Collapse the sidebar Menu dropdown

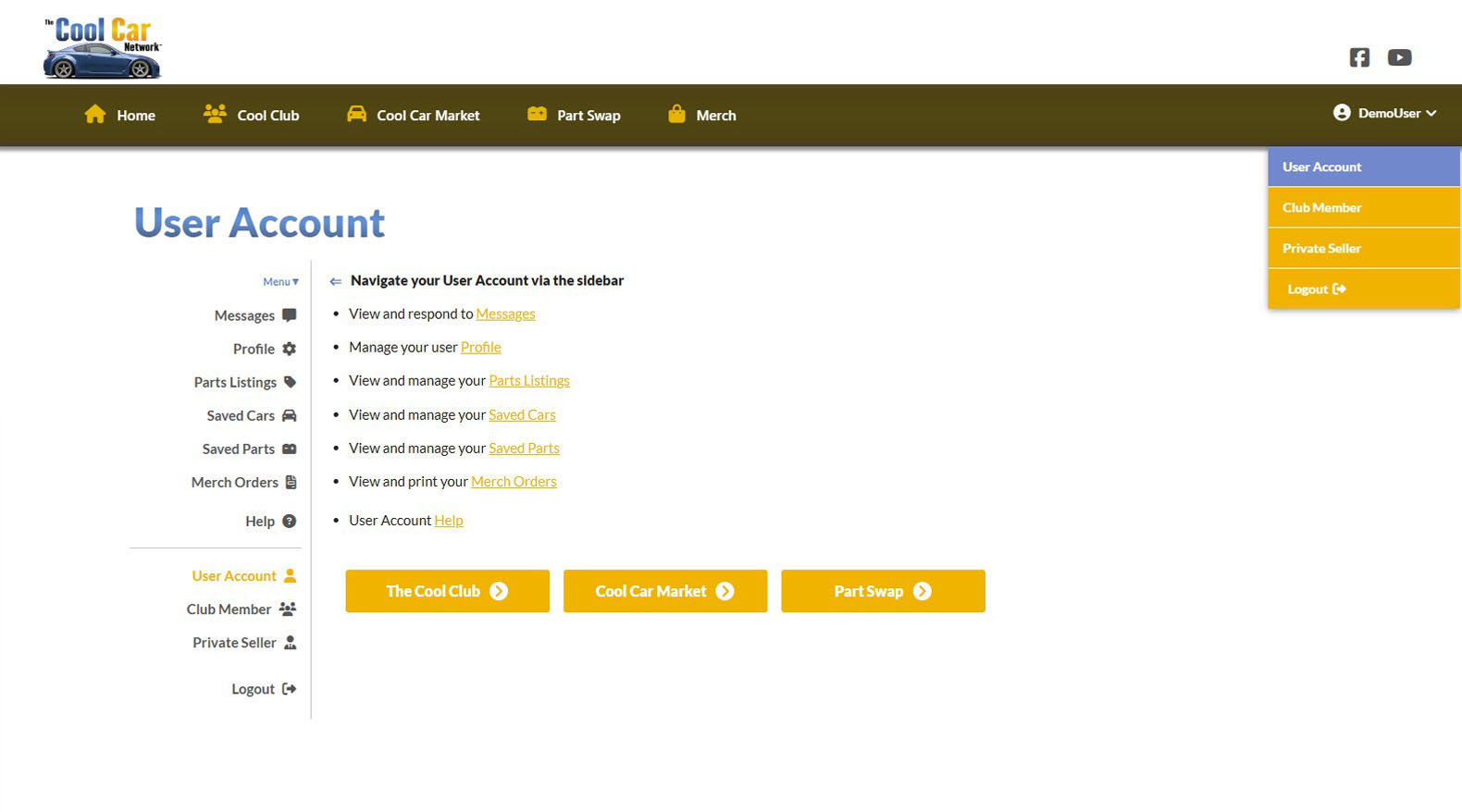(x=280, y=281)
